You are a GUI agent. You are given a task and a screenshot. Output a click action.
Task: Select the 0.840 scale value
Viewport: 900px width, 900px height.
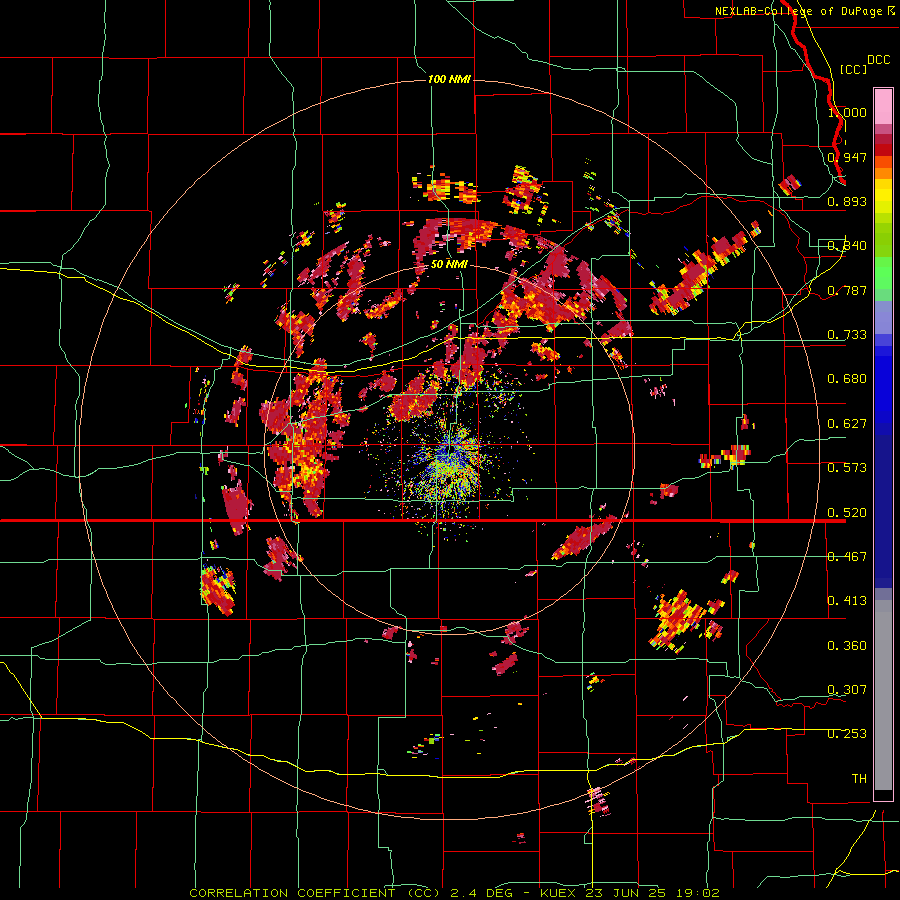[847, 246]
